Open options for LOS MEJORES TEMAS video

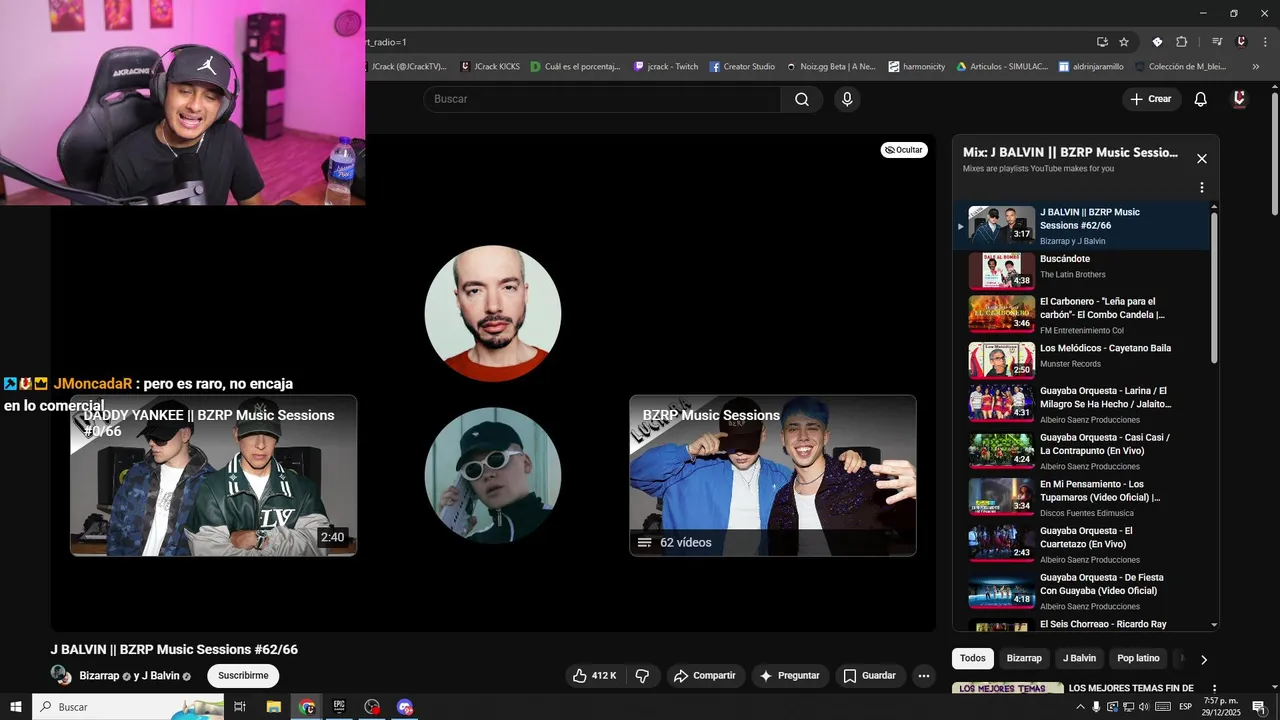1215,689
